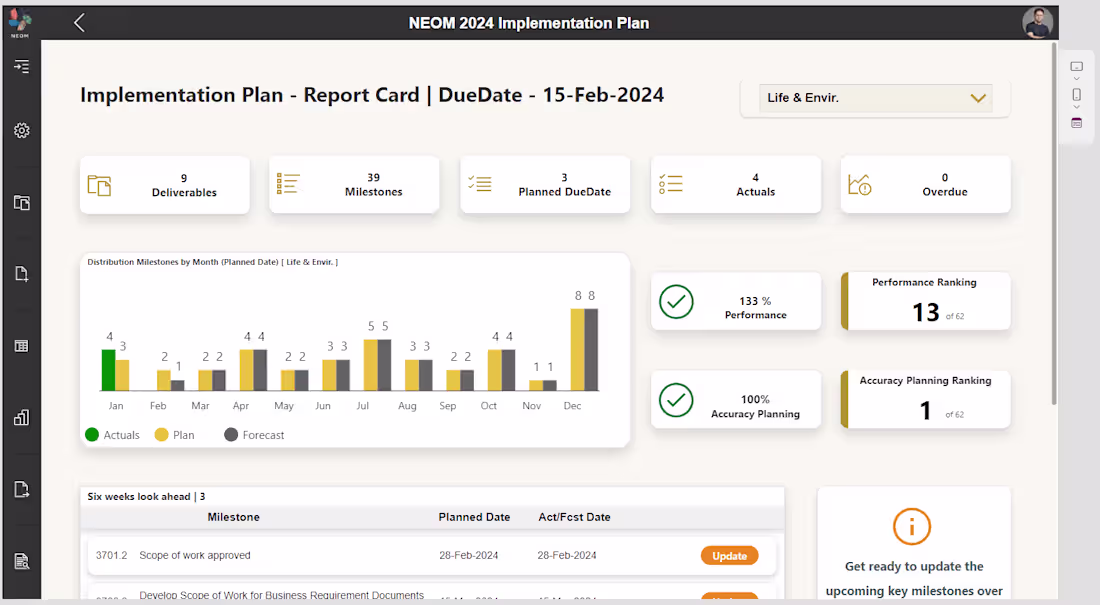Open the settings gear in the sidebar

click(22, 130)
